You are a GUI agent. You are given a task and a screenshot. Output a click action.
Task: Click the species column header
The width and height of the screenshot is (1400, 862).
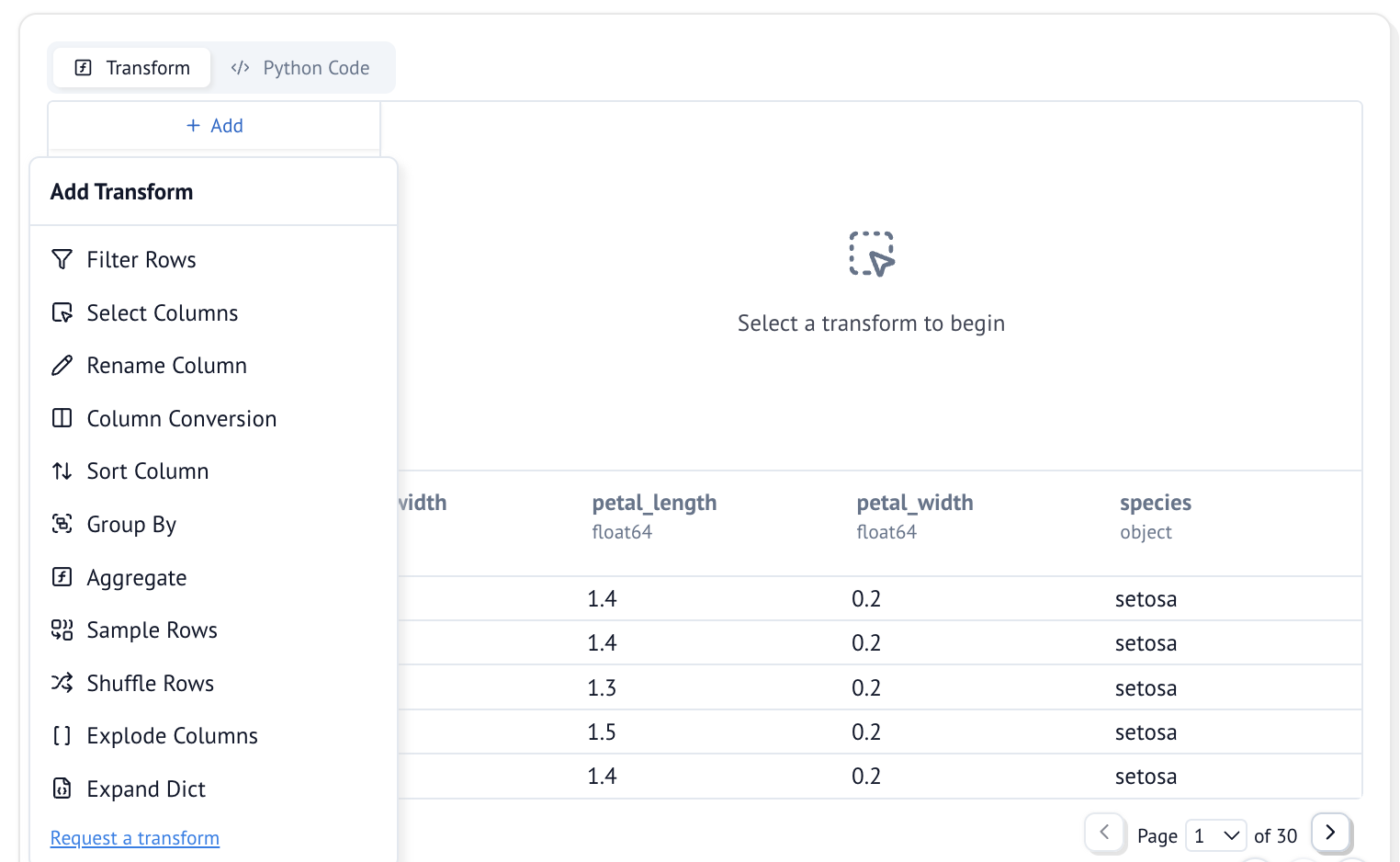[x=1155, y=503]
